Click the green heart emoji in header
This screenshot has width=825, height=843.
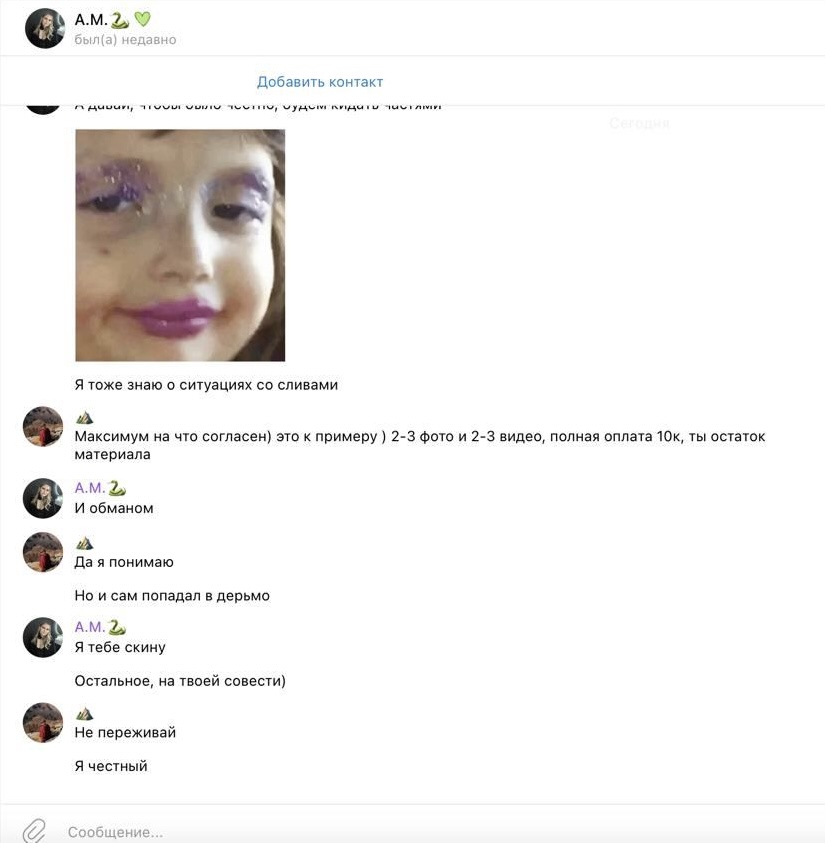[142, 19]
